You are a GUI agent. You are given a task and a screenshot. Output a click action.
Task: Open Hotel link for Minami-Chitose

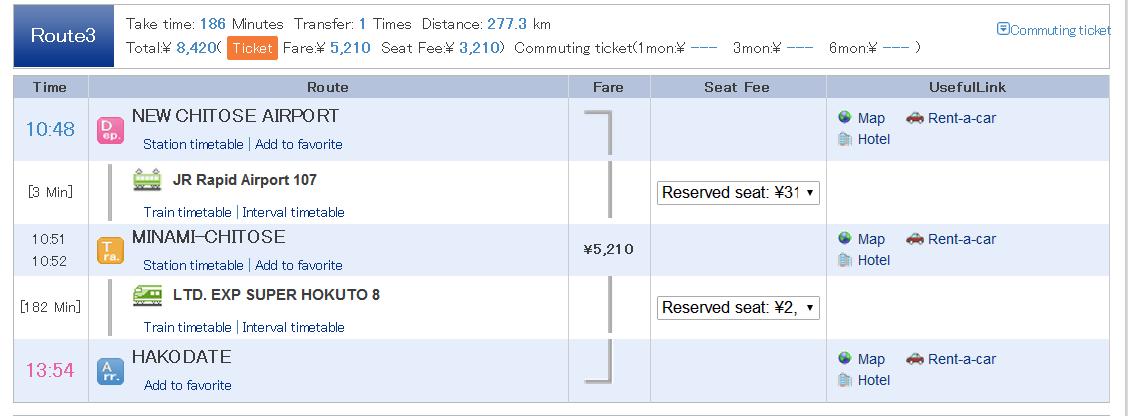coord(873,261)
